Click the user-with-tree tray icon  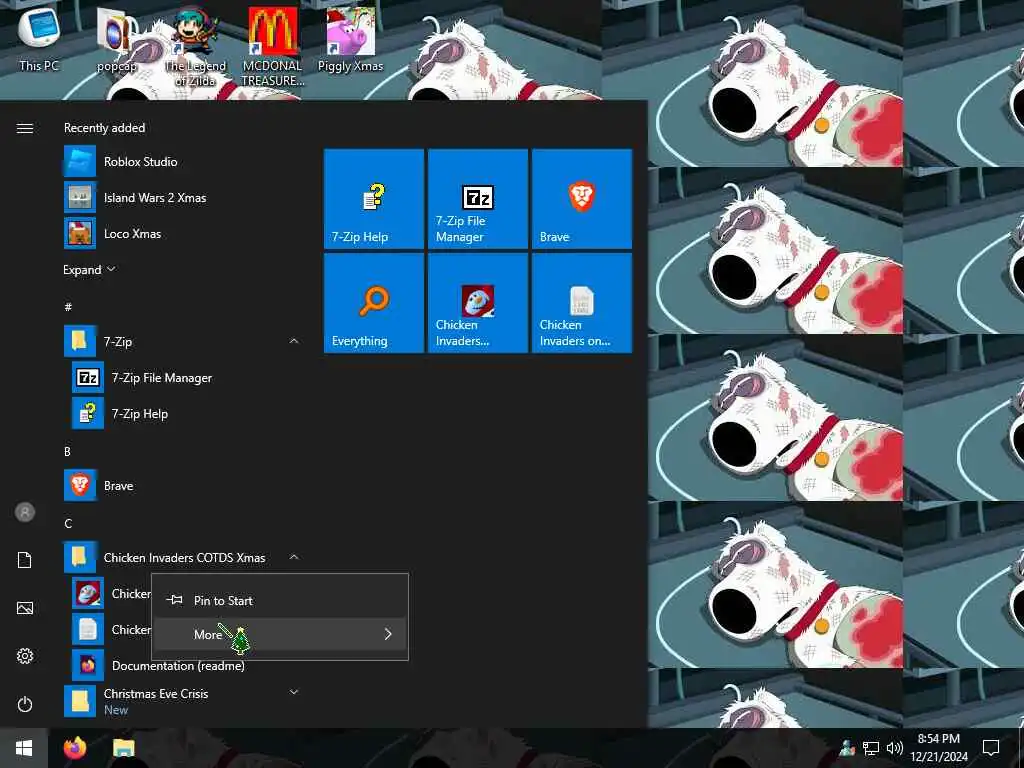847,748
